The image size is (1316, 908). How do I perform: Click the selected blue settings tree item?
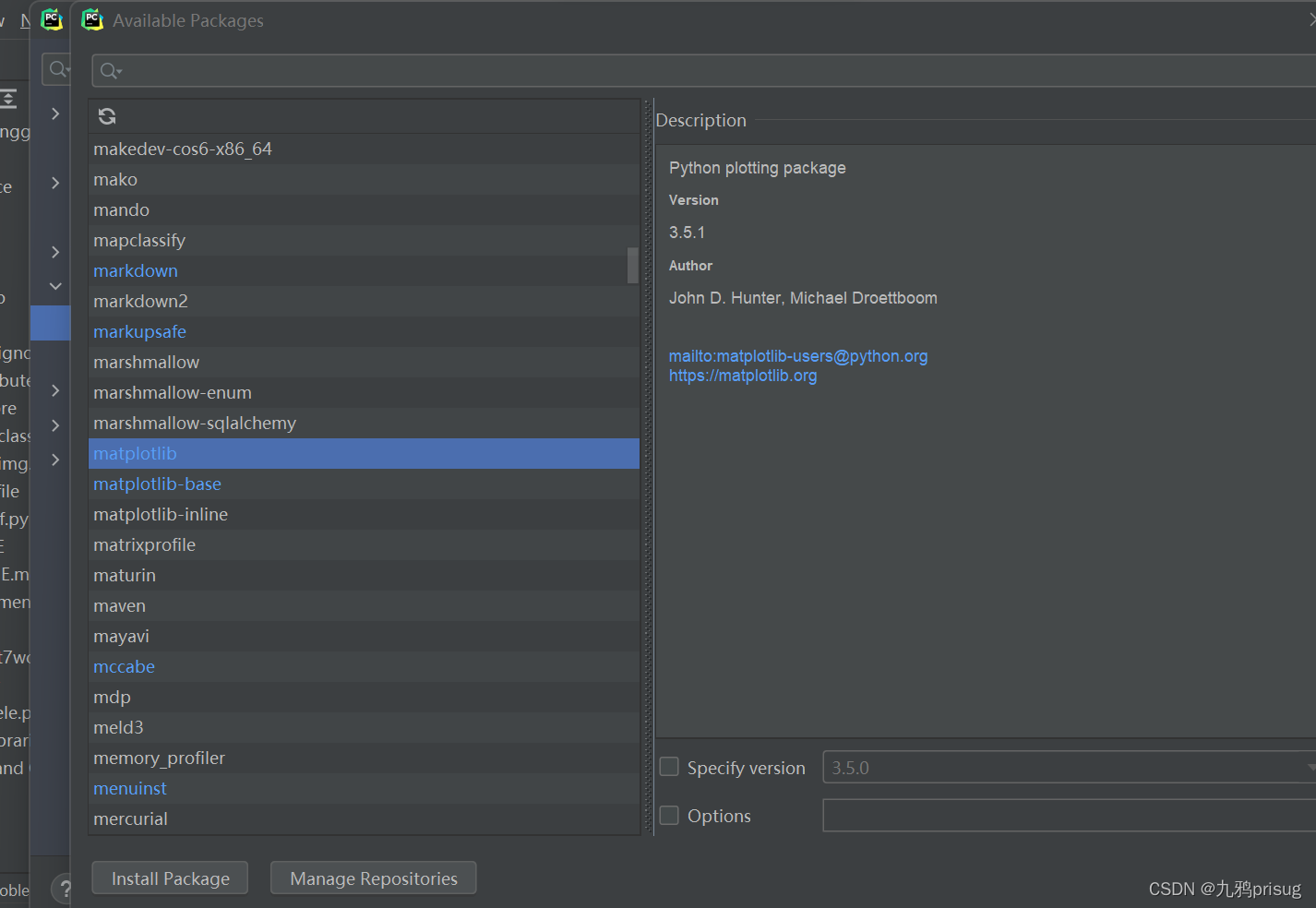click(51, 323)
